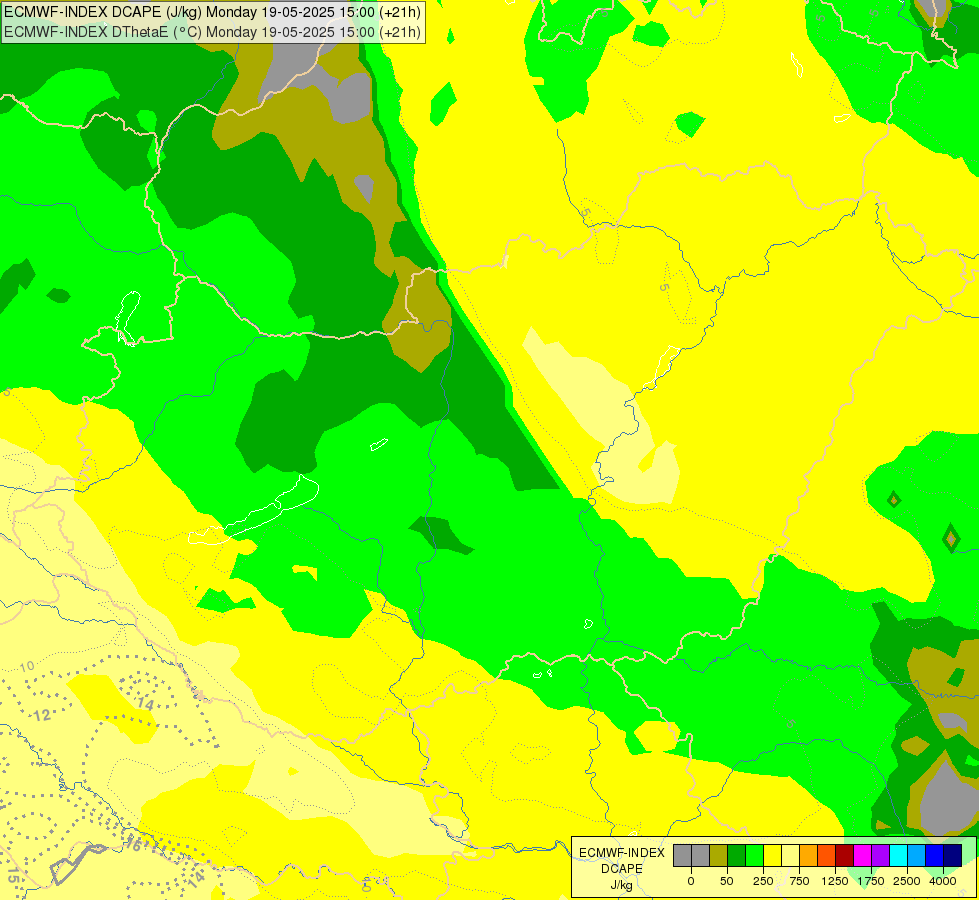979x900 pixels.
Task: Click the dark red legend swatch
Action: (x=844, y=855)
